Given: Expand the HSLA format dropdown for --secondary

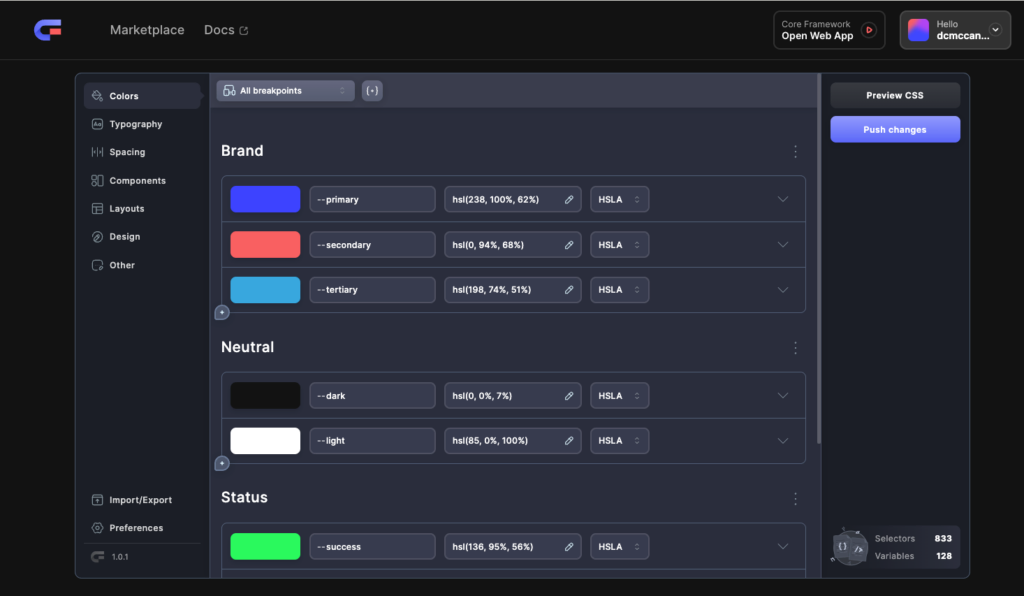Looking at the screenshot, I should point(620,244).
